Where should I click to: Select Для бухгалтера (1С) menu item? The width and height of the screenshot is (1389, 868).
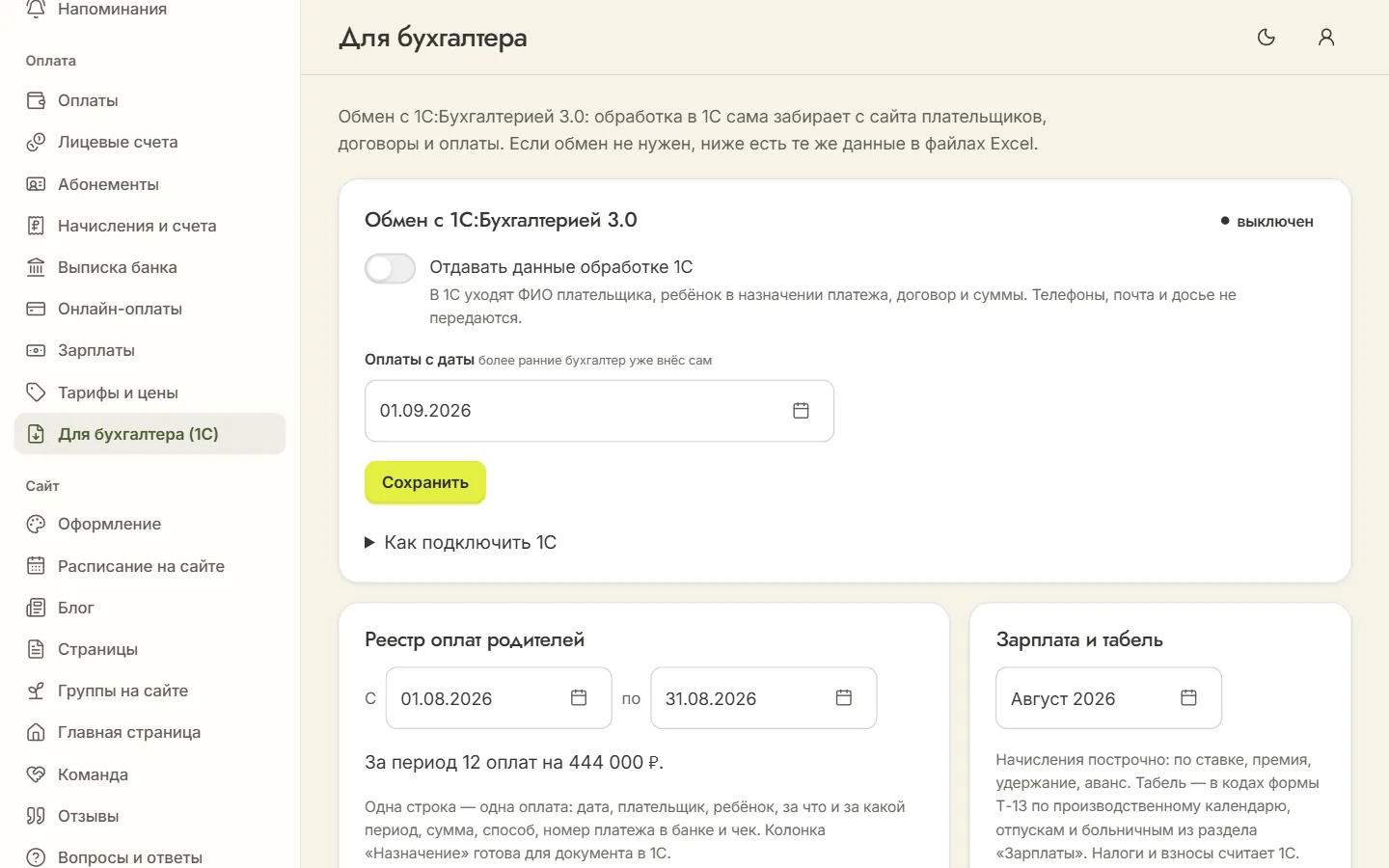[150, 434]
